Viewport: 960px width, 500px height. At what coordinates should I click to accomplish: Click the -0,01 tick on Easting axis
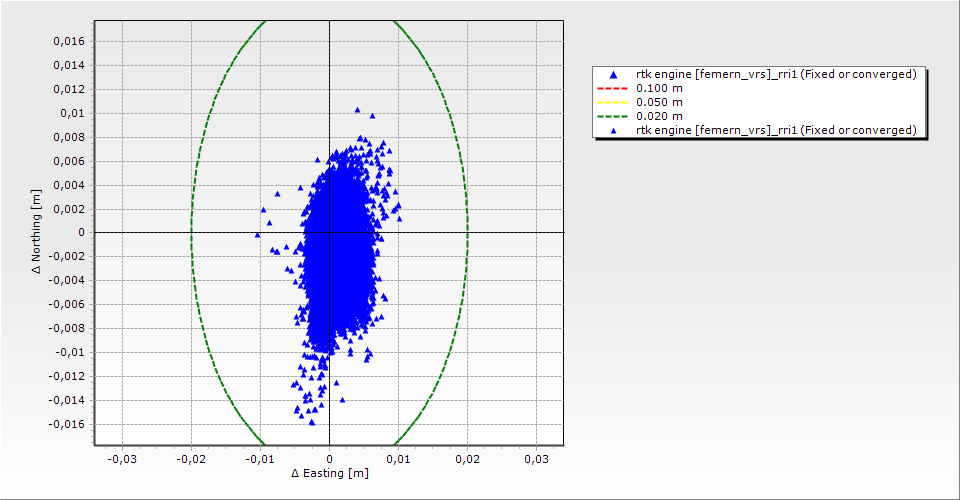click(x=260, y=458)
